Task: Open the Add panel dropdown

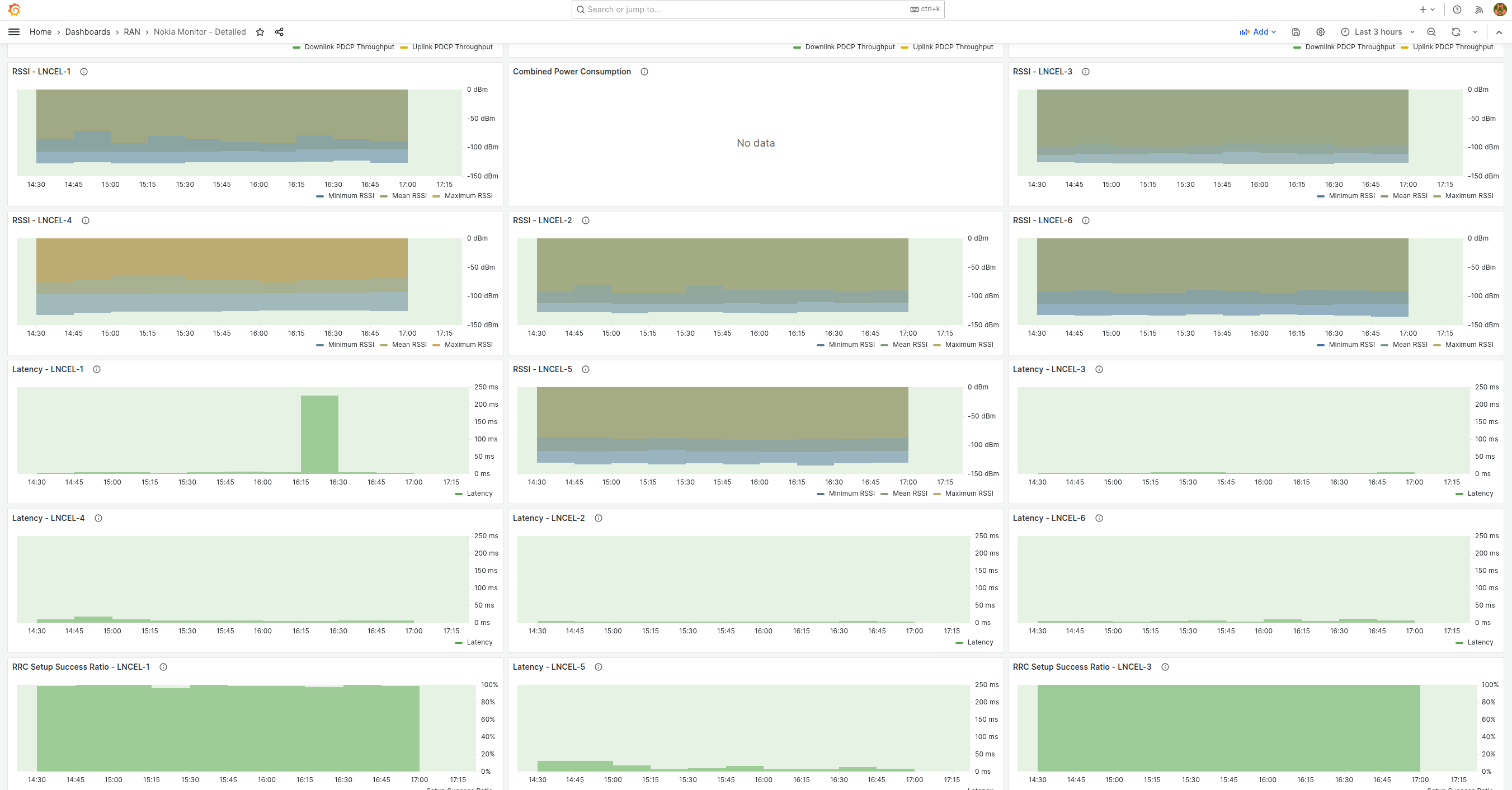Action: coord(1258,32)
